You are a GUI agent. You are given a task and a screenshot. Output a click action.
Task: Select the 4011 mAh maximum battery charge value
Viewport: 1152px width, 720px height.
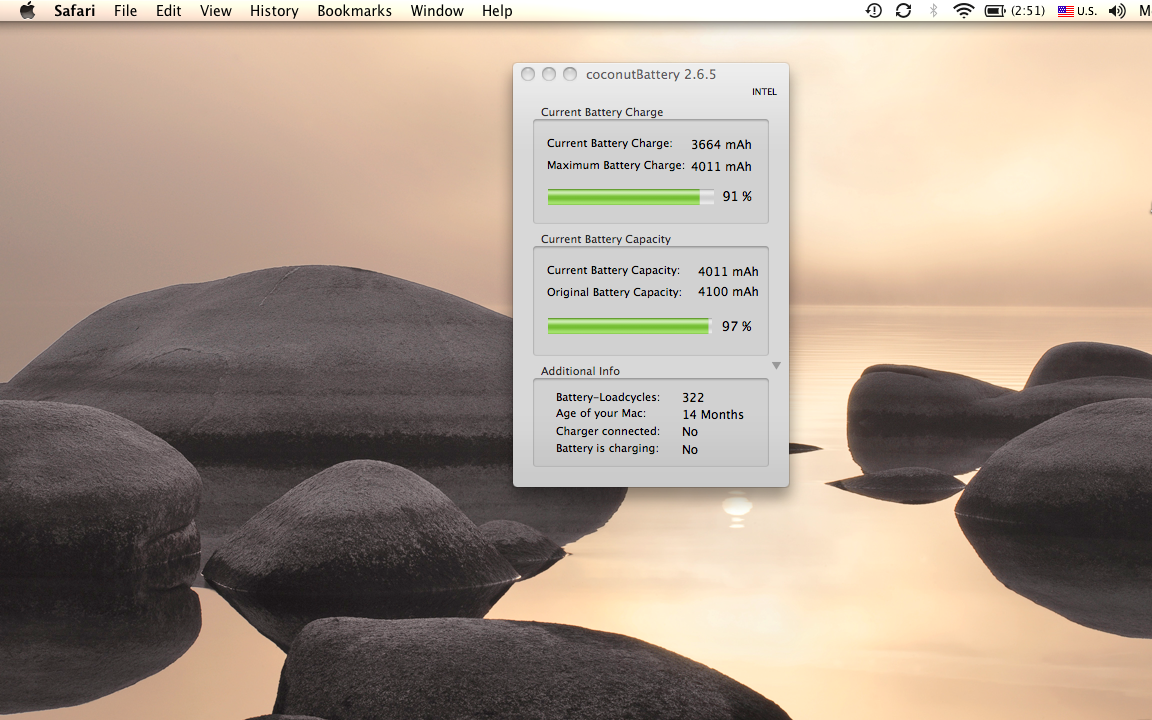[x=721, y=167]
